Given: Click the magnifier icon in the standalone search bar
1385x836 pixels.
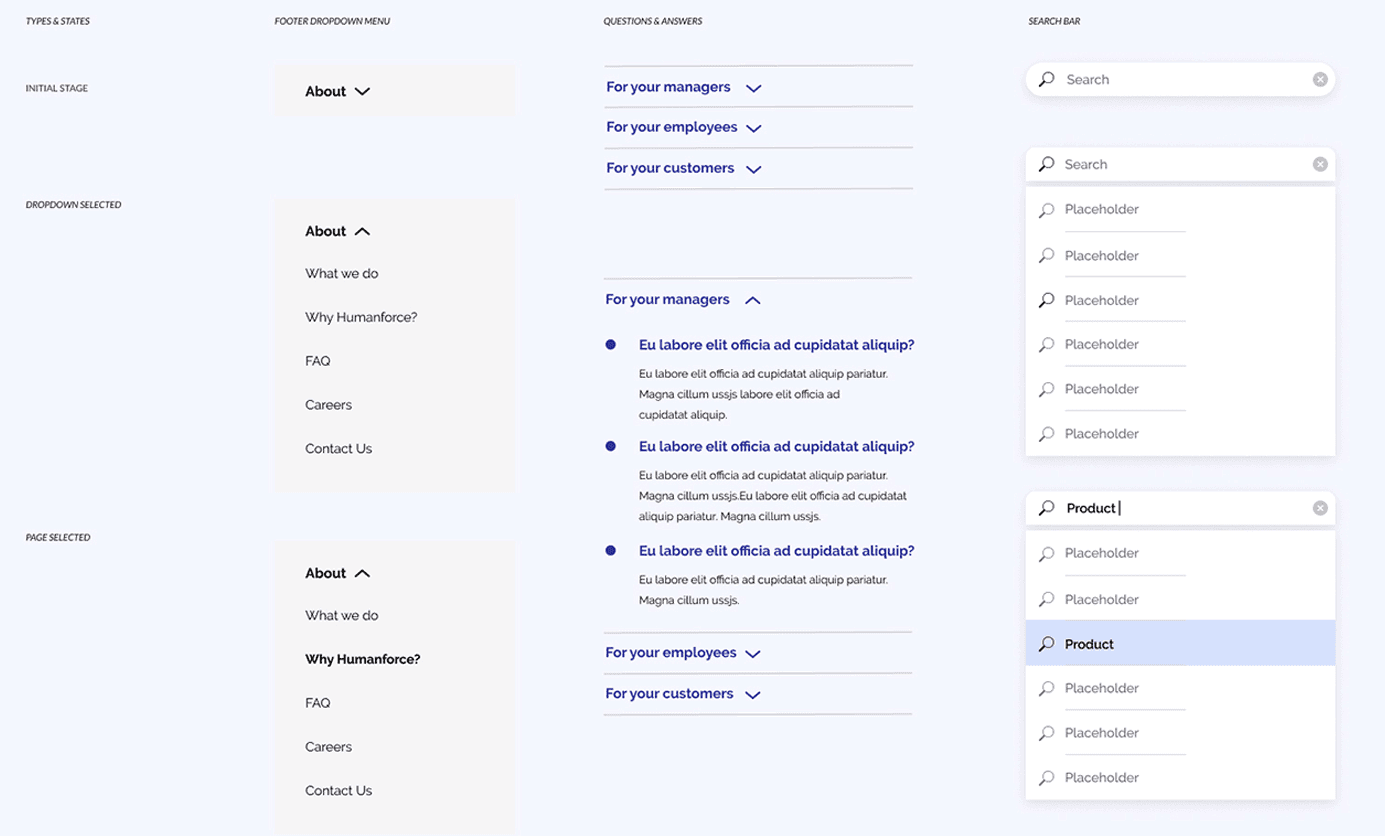Looking at the screenshot, I should [x=1046, y=79].
